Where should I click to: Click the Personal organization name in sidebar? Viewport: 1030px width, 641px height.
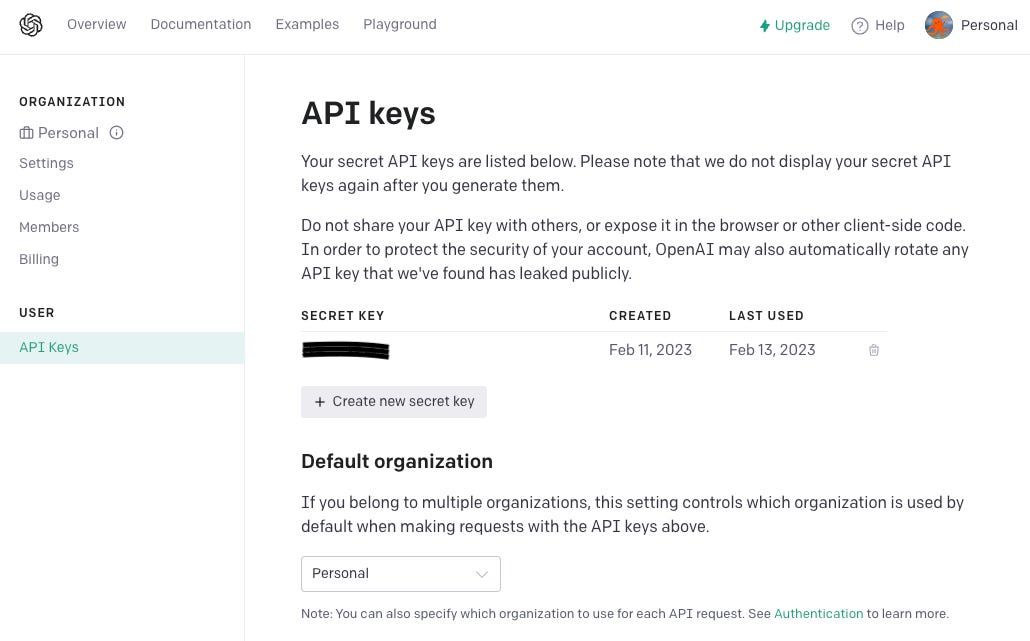click(x=68, y=133)
